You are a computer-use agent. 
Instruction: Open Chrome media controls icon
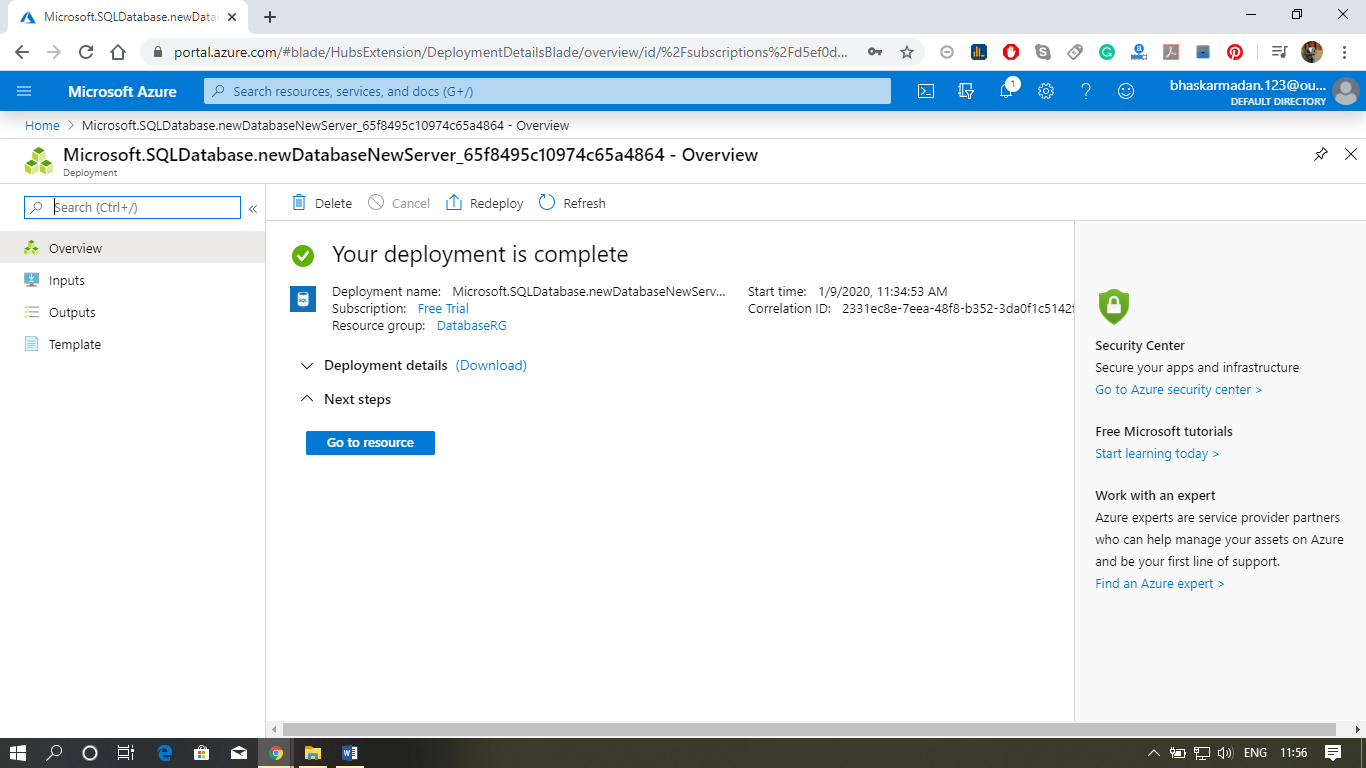point(1279,52)
